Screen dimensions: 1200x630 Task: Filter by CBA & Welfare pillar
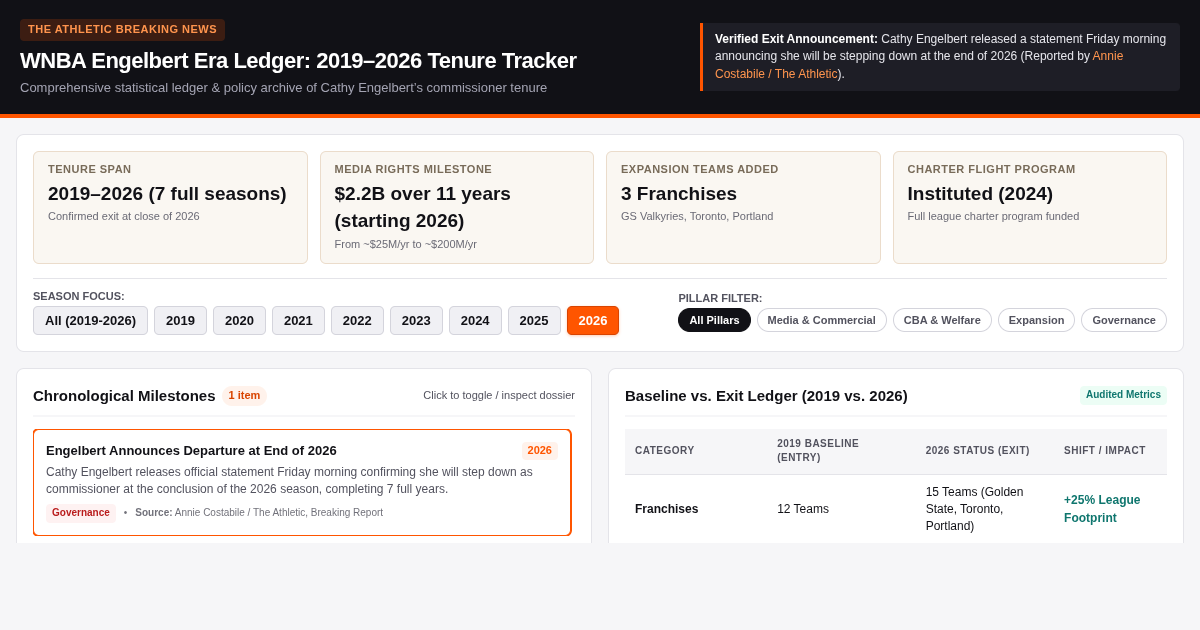(x=942, y=320)
